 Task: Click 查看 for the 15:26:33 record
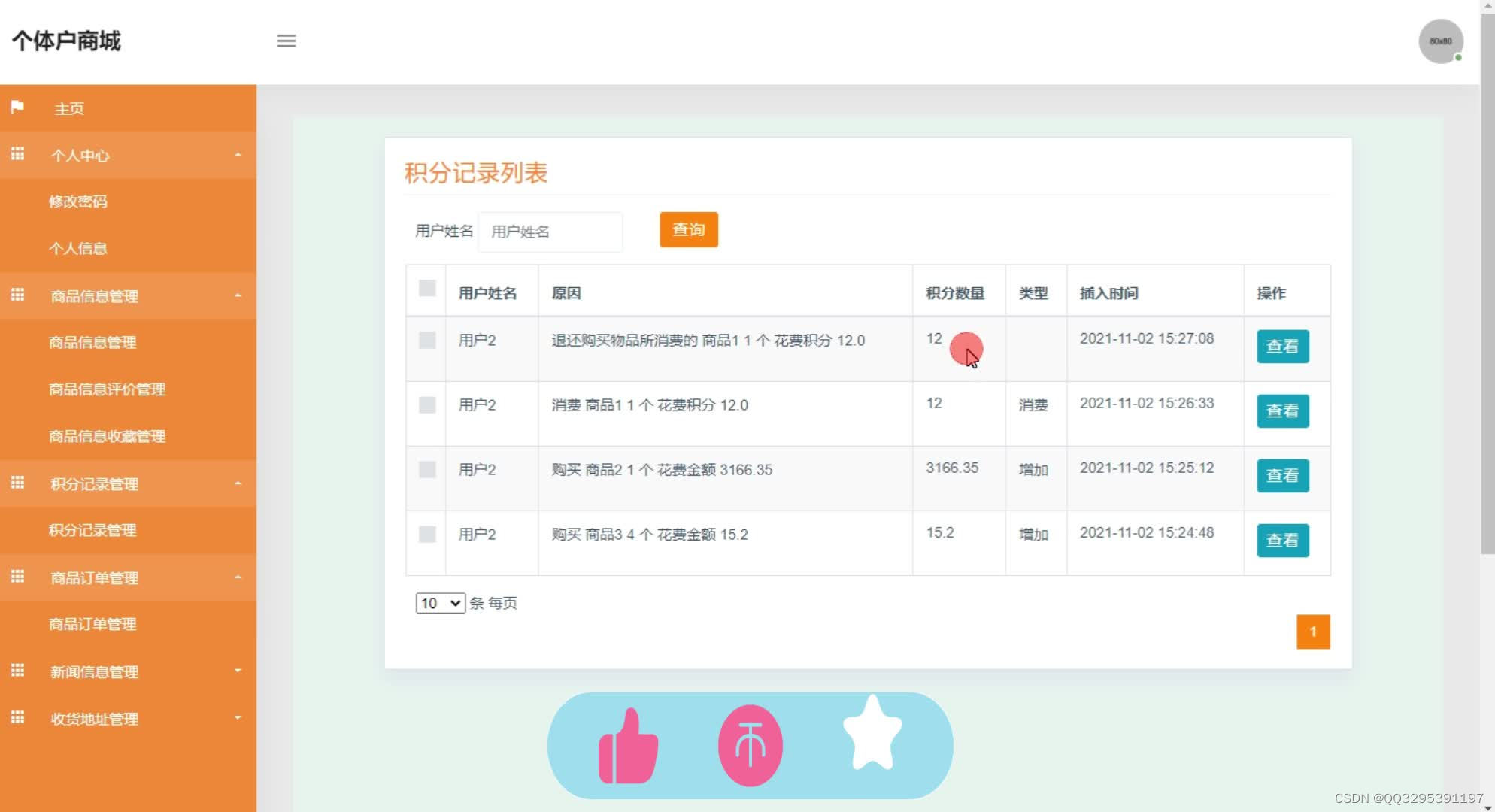[x=1283, y=411]
